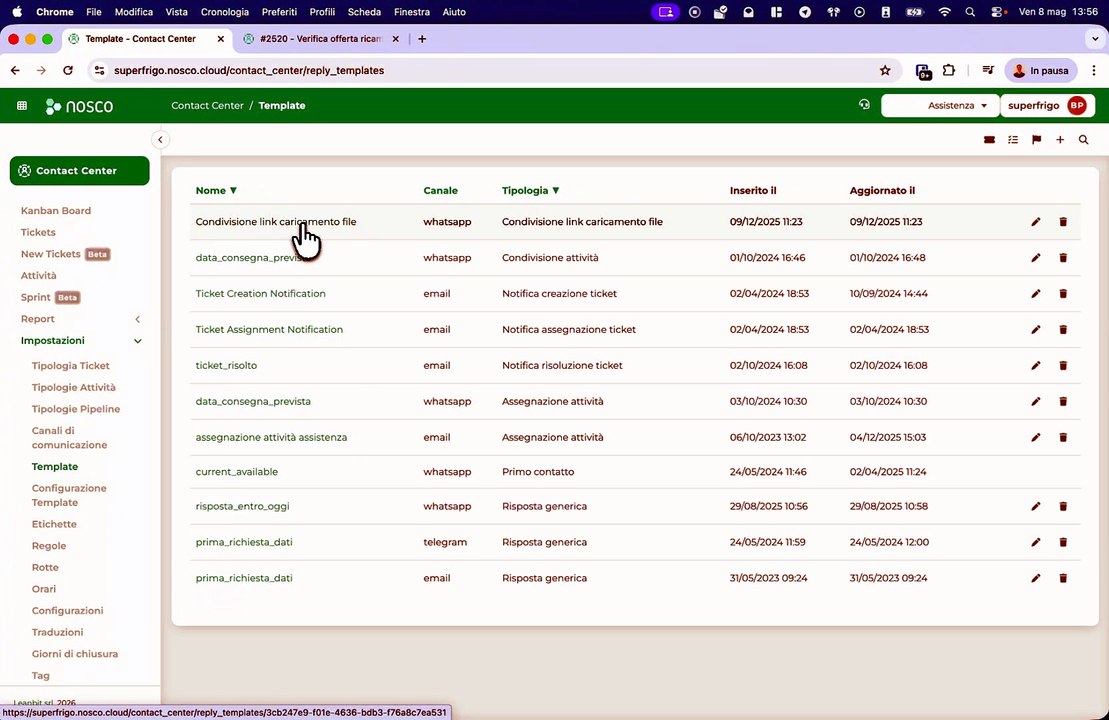Click the flag icon in page toolbar
Screen dimensions: 1109x720
[1036, 140]
